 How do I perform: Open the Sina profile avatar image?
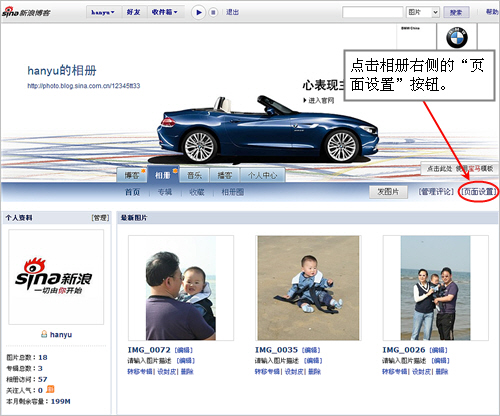[x=56, y=277]
